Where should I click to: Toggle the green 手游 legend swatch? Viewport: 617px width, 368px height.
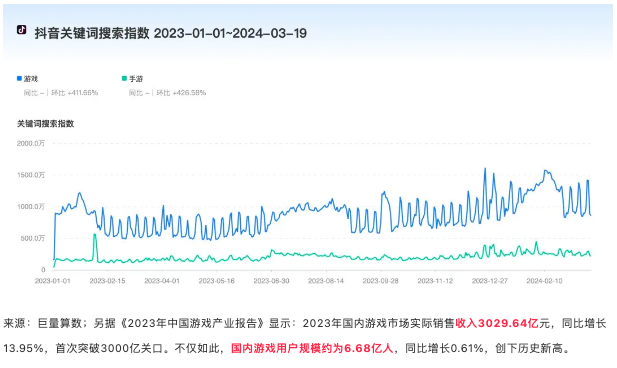[x=124, y=79]
